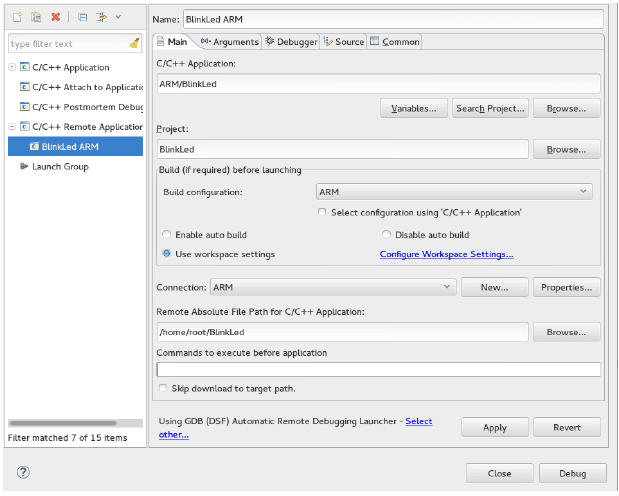Screen dimensions: 619x496
Task: Collapse all launch configurations icon
Action: point(82,17)
